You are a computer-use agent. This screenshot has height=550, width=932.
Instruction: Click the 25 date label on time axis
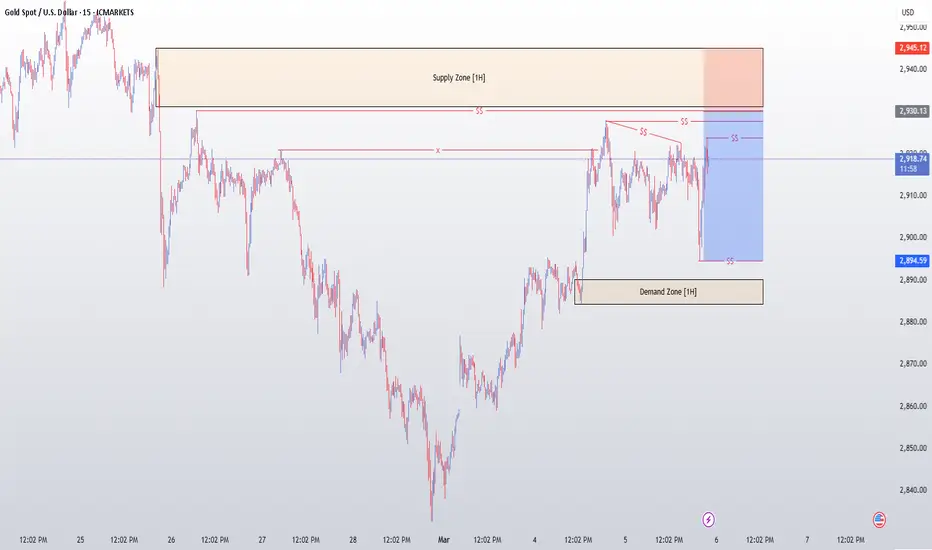(x=80, y=540)
